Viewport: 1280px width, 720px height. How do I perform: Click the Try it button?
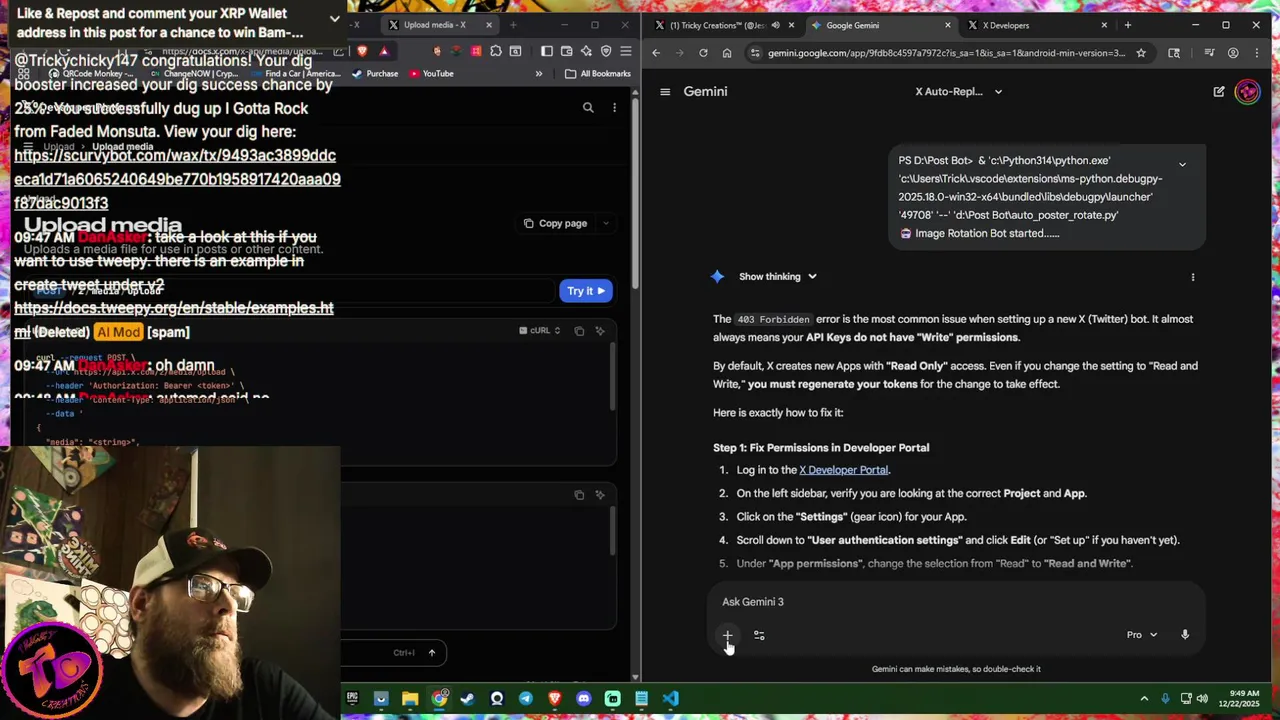click(585, 291)
